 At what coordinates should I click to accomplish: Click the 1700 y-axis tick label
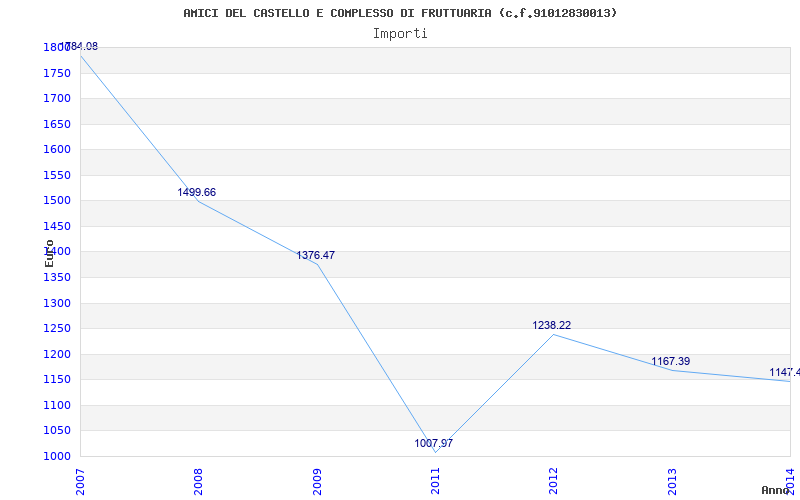57,98
